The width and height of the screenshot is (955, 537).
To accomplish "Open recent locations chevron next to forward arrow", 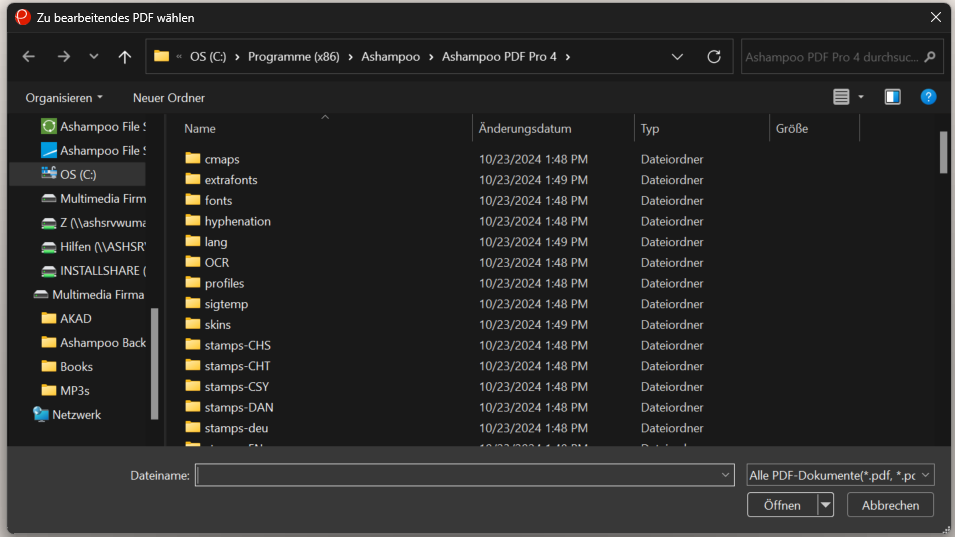I will pyautogui.click(x=93, y=57).
